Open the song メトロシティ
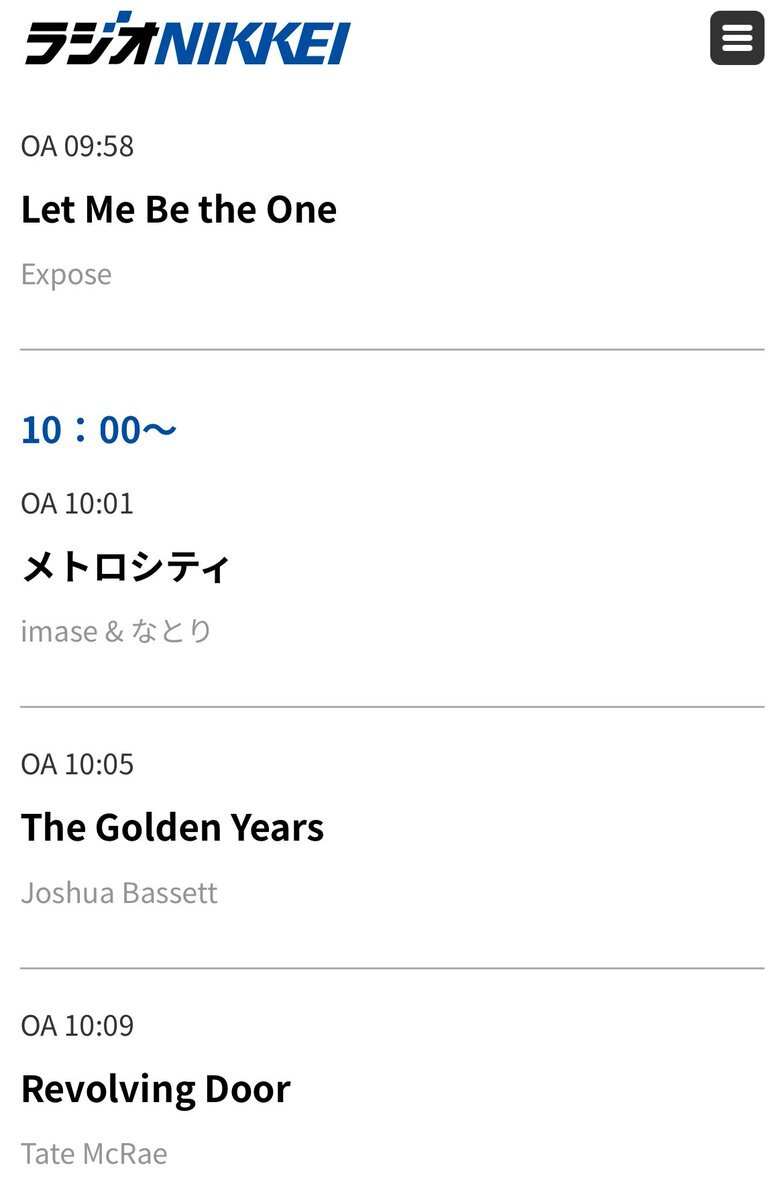 click(126, 567)
